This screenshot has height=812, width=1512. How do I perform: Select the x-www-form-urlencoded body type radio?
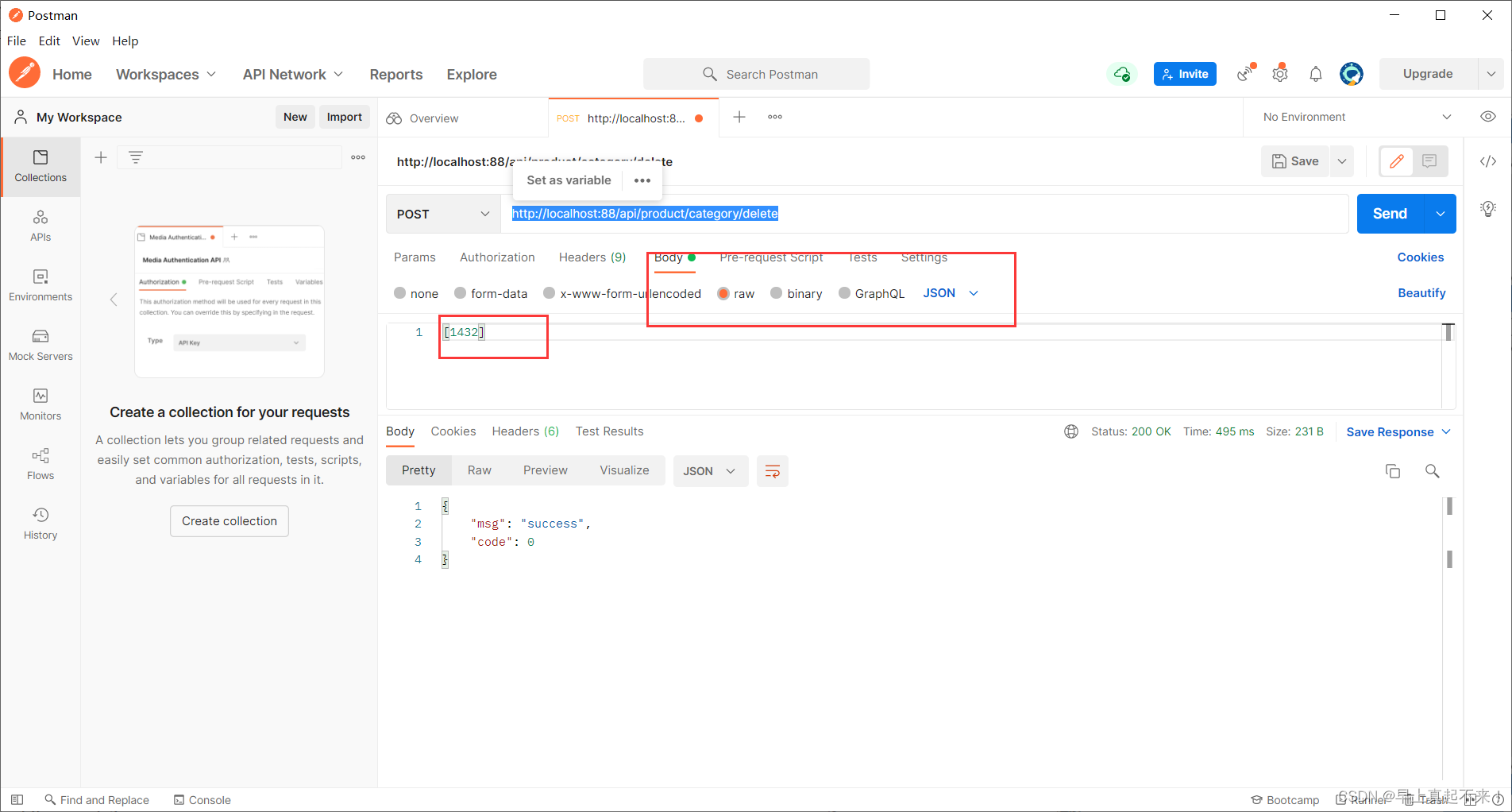click(549, 293)
